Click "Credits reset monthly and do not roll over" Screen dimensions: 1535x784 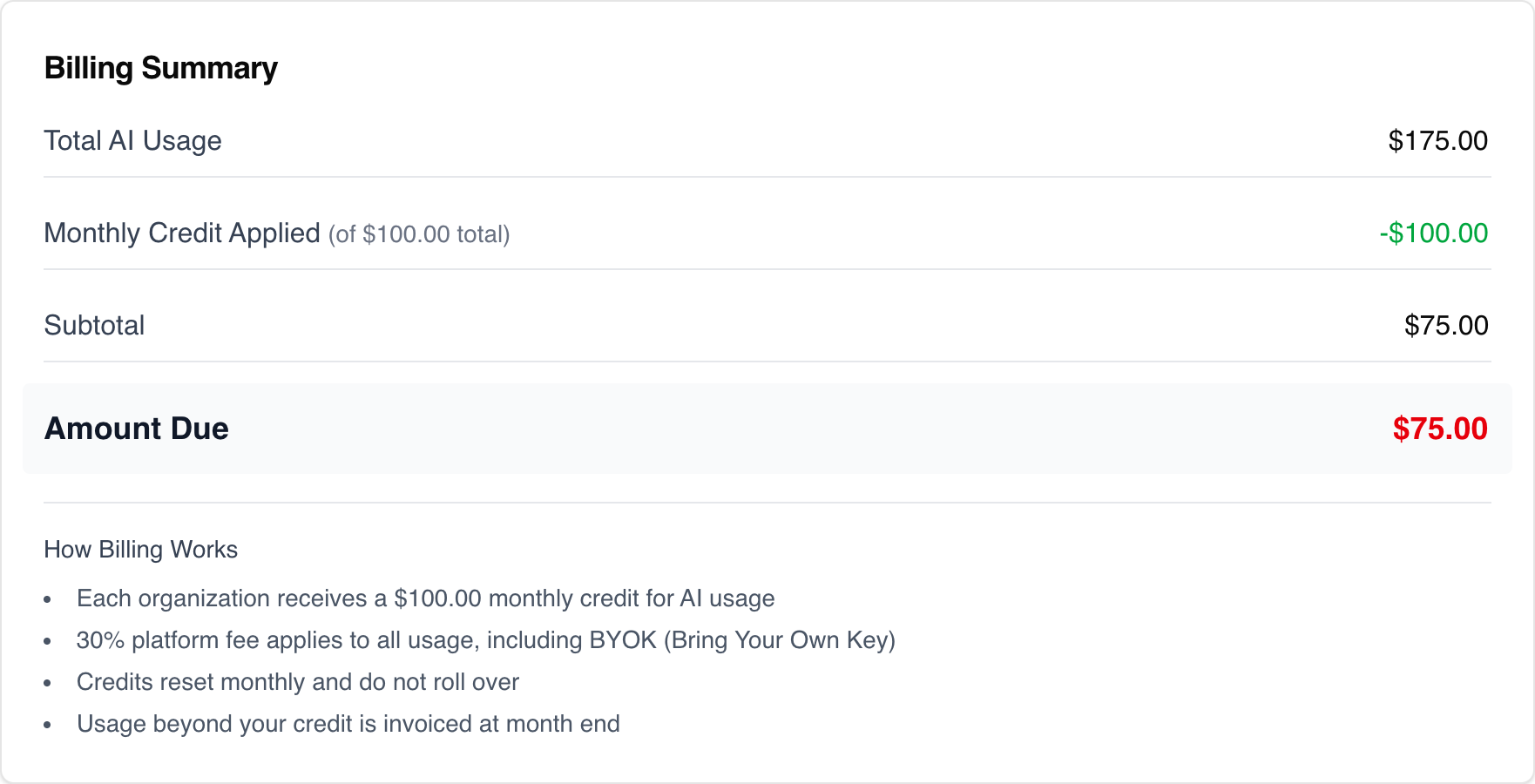[298, 682]
